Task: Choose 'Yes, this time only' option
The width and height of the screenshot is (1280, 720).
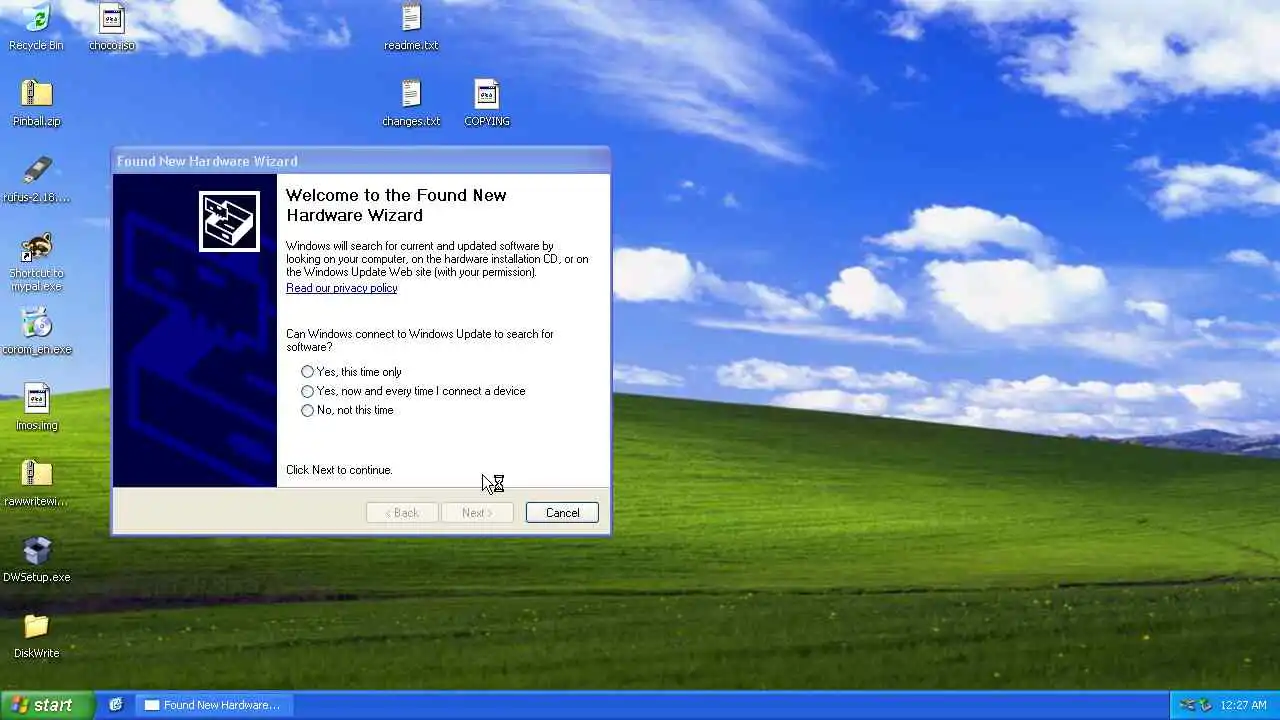Action: [351, 372]
